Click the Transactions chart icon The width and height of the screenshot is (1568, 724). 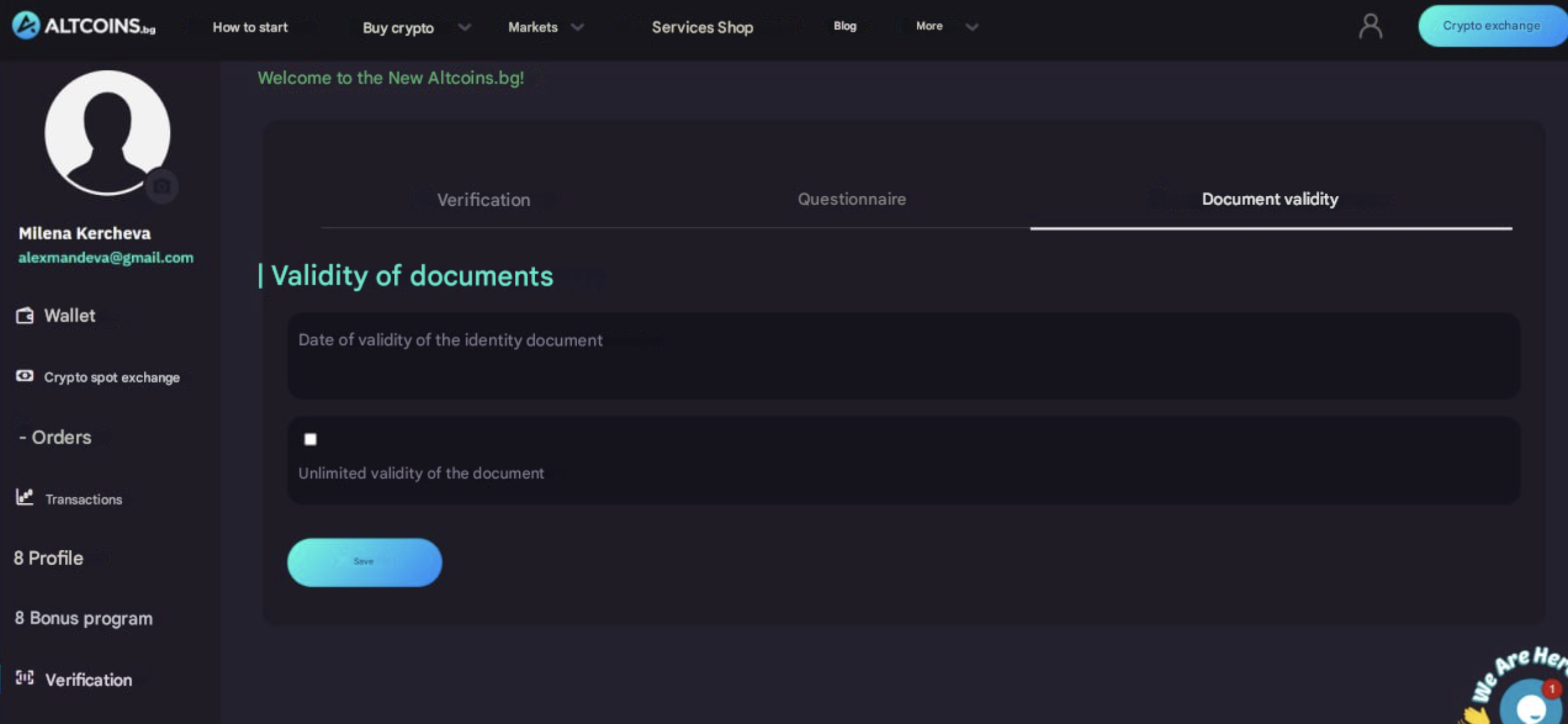pos(25,497)
